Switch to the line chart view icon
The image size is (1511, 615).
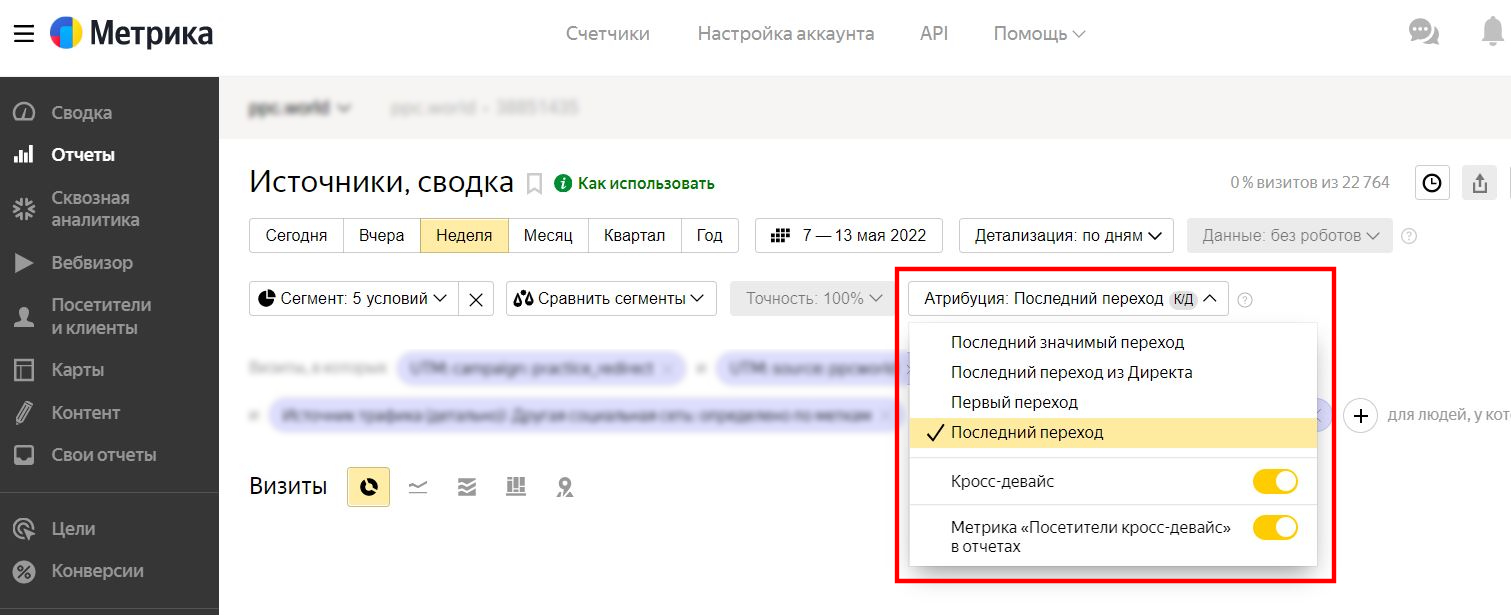418,487
